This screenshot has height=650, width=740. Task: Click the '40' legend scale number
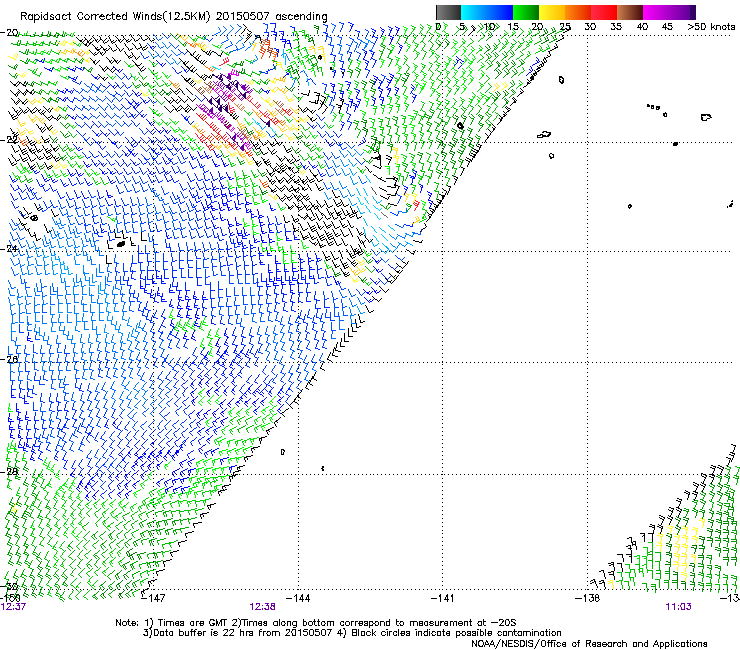[642, 26]
